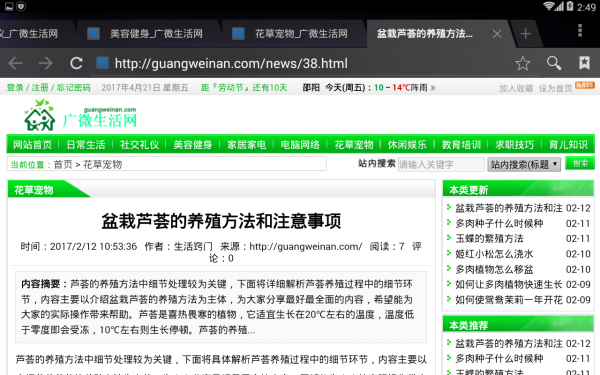
Task: Click the RSS feed icon
Action: coord(585,85)
